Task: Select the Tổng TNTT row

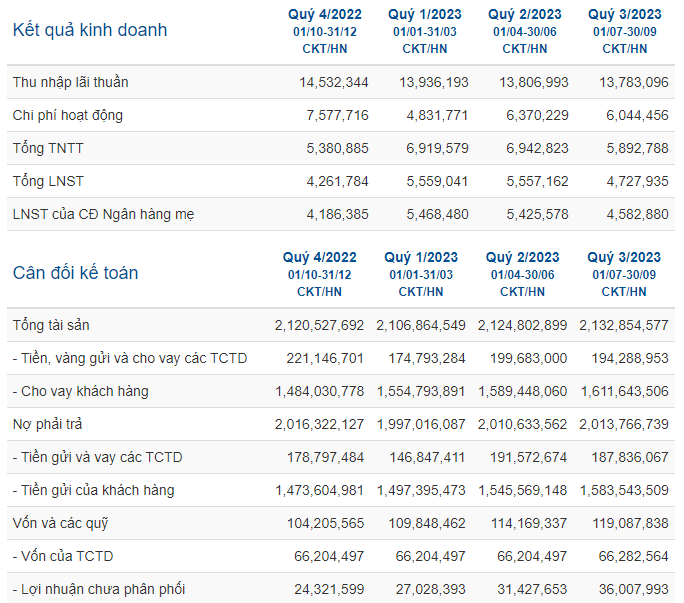Action: click(x=341, y=148)
